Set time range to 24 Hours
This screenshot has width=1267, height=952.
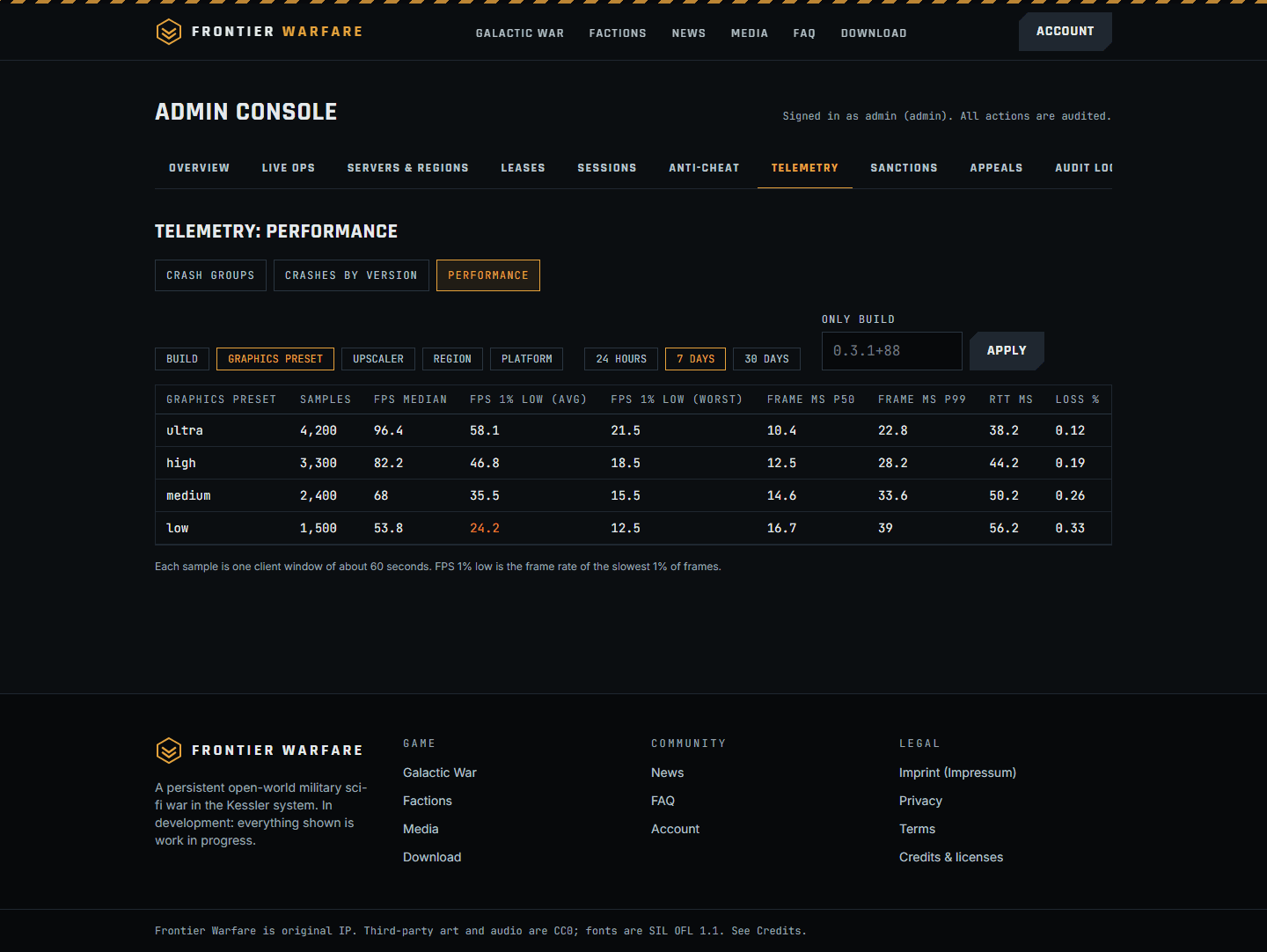click(x=621, y=359)
